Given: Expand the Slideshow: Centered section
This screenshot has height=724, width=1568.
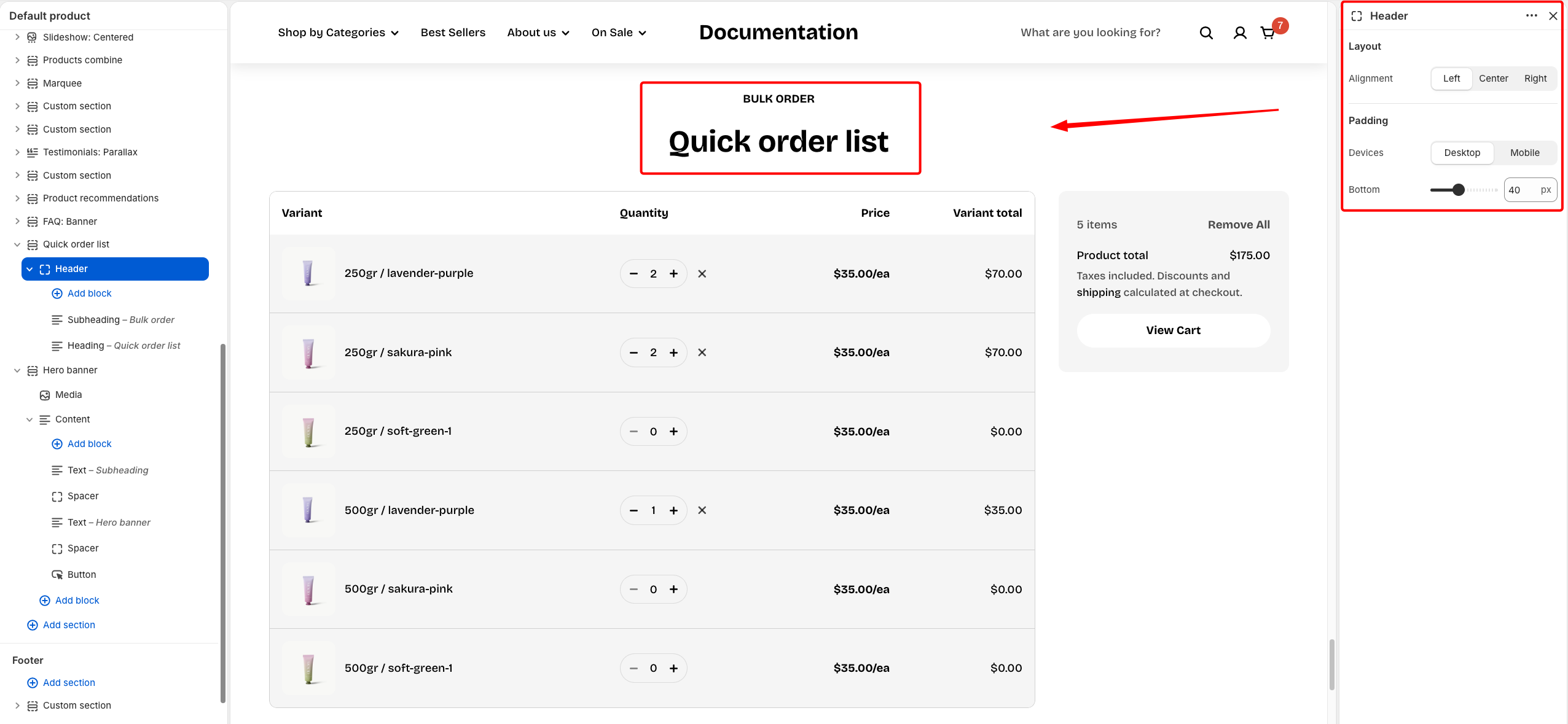Looking at the screenshot, I should pos(17,37).
